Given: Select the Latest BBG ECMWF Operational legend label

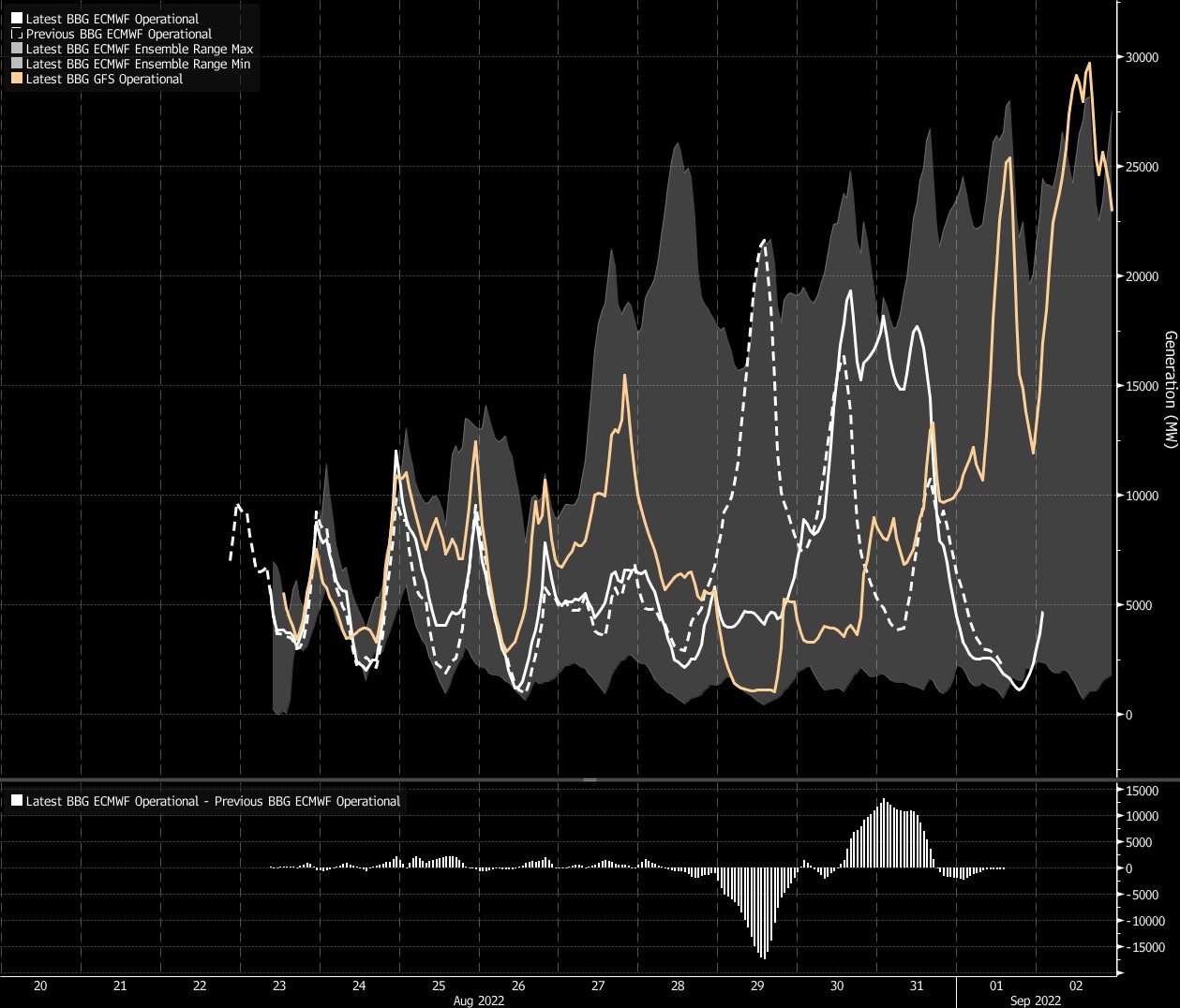Looking at the screenshot, I should [x=112, y=19].
